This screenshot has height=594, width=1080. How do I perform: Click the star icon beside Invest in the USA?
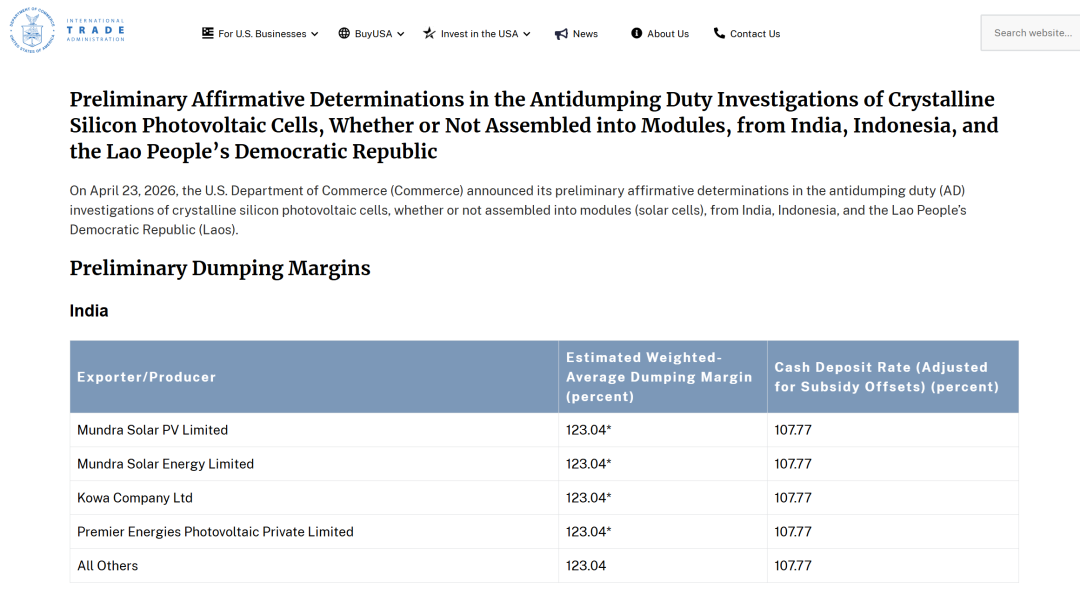(429, 33)
